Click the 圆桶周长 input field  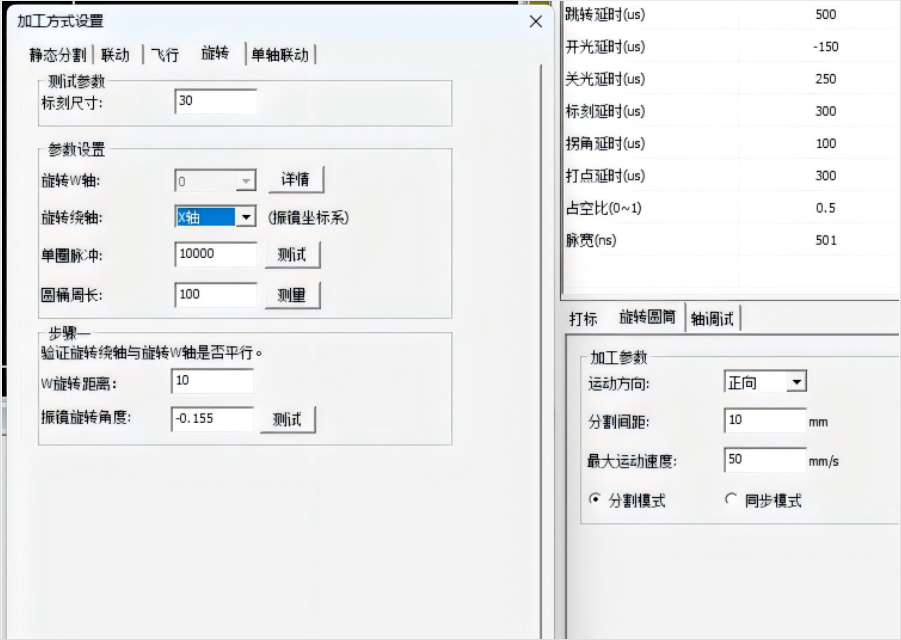click(215, 295)
